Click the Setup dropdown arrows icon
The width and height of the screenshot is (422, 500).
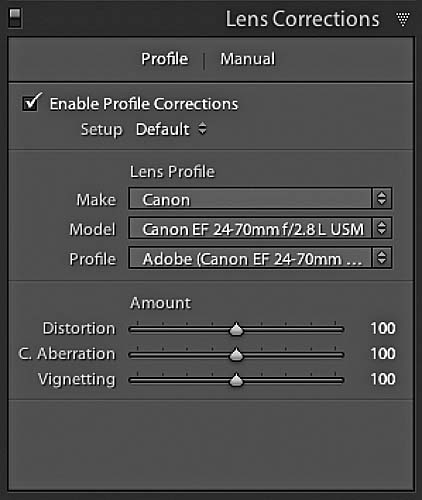[202, 129]
